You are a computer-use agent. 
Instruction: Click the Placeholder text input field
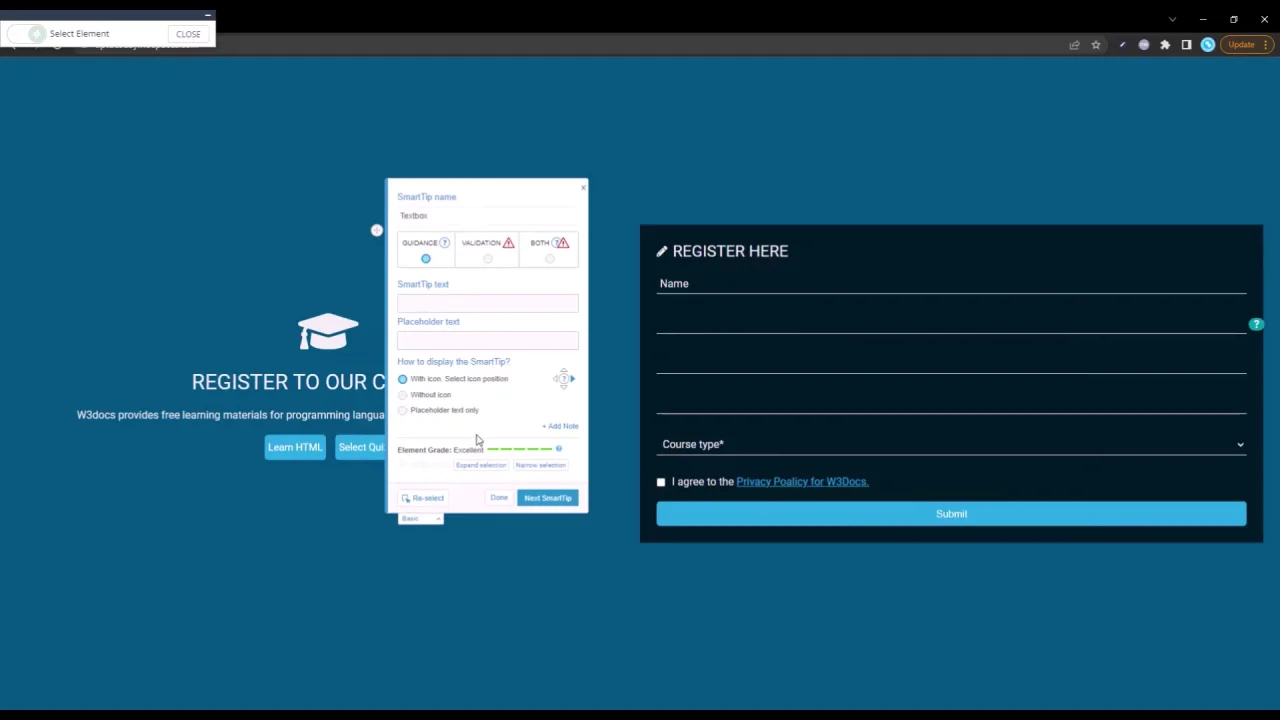[x=487, y=341]
